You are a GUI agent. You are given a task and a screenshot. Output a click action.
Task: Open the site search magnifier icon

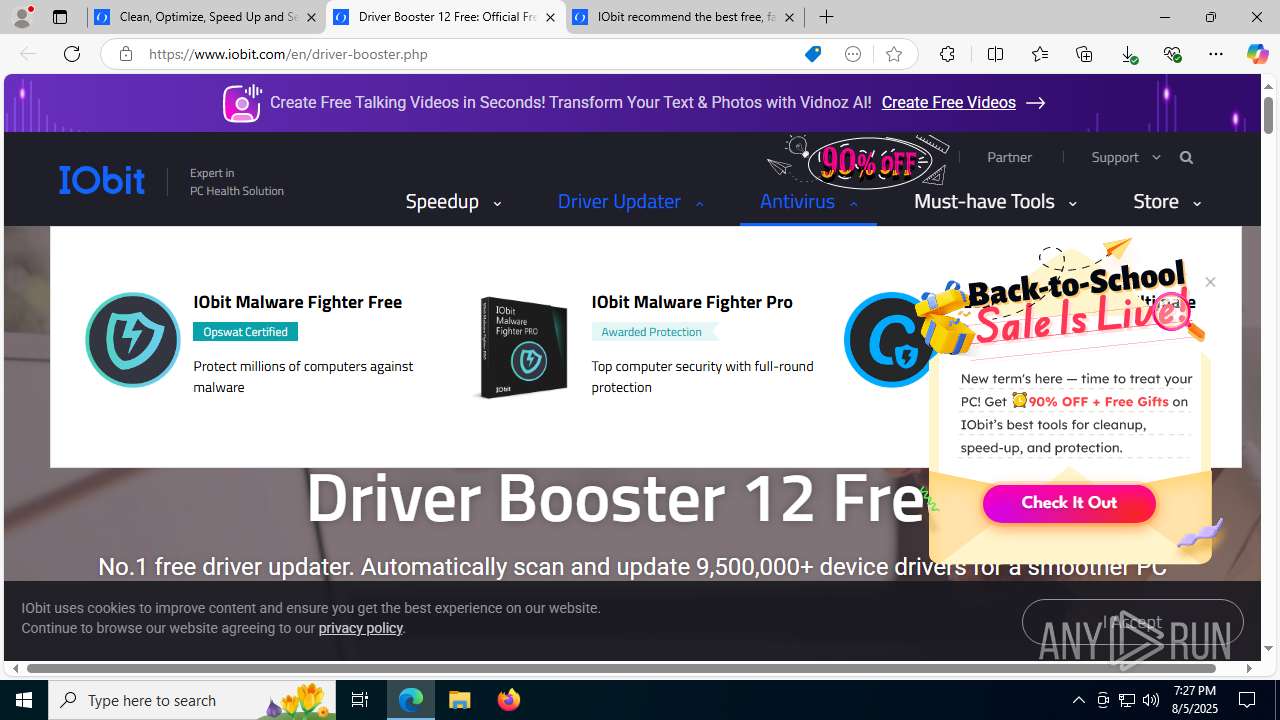click(1186, 157)
